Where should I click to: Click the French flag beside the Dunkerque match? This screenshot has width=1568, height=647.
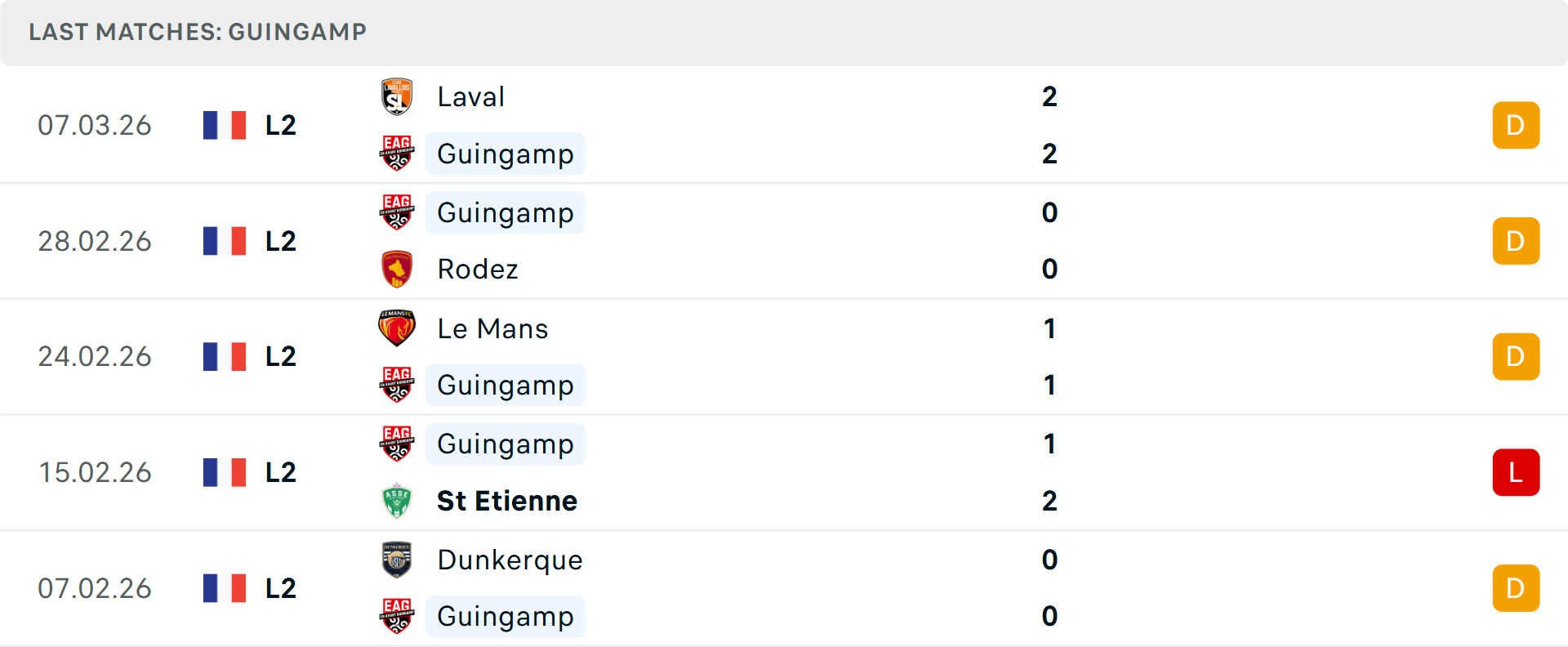click(224, 587)
